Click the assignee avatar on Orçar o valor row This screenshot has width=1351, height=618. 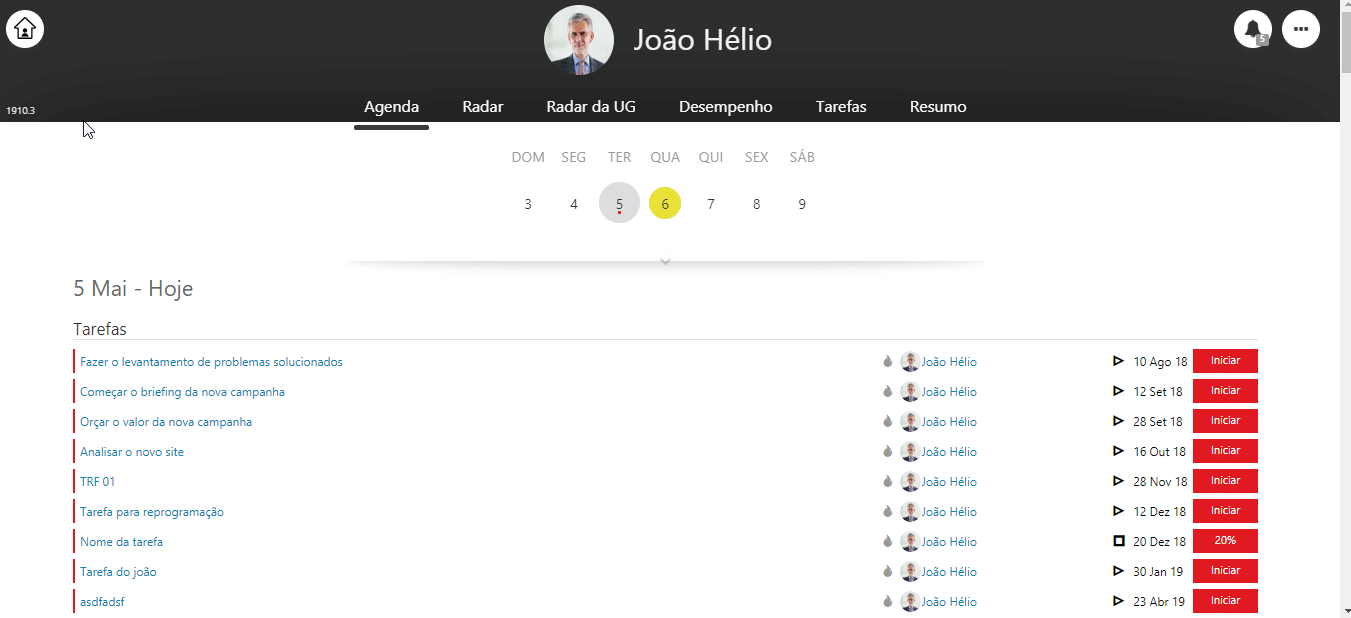pos(910,422)
